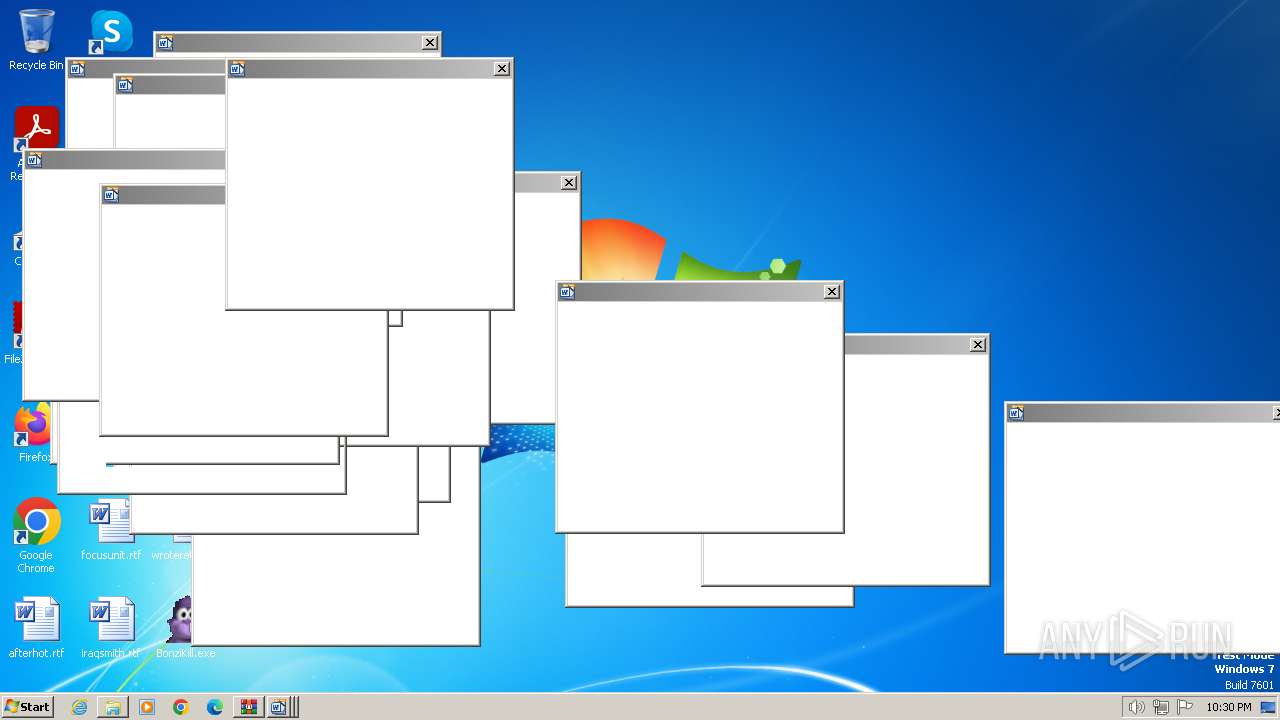Select the afterhot.rtf desktop file

(x=36, y=628)
